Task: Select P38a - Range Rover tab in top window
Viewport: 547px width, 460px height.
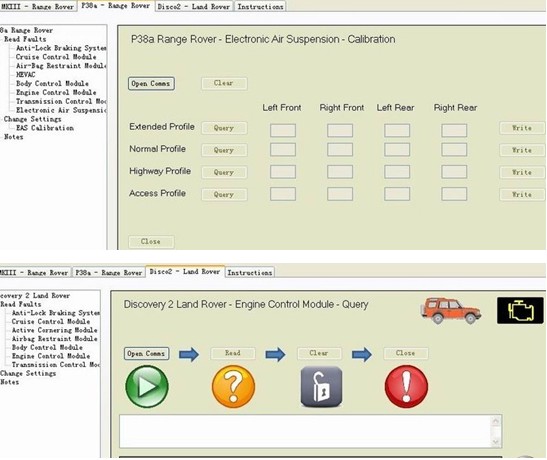Action: click(x=116, y=6)
